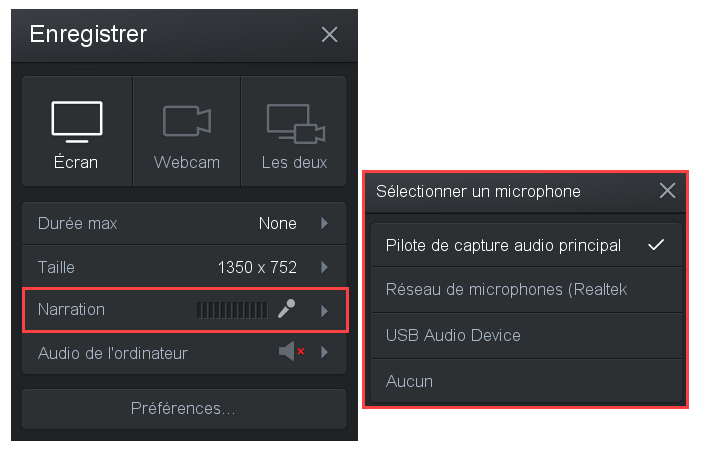
Task: Choose the Webcam camera icon
Action: click(x=187, y=121)
